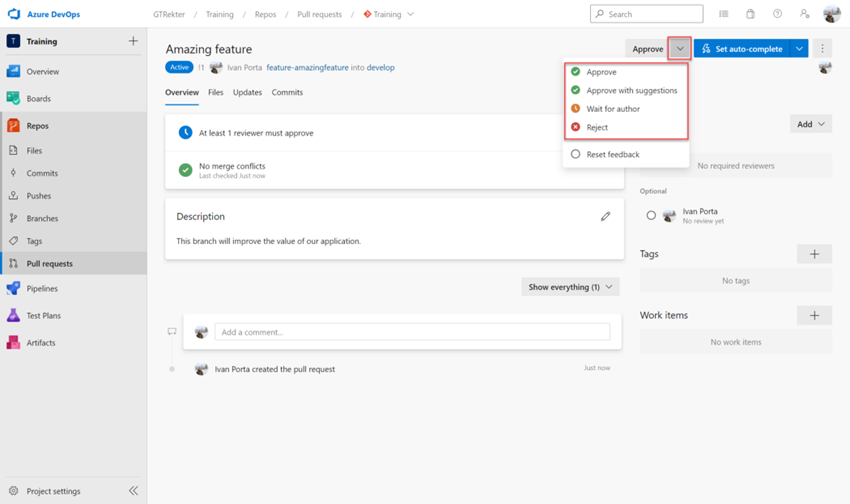Select the Repos sidebar icon
Image resolution: width=850 pixels, height=504 pixels.
[x=14, y=126]
